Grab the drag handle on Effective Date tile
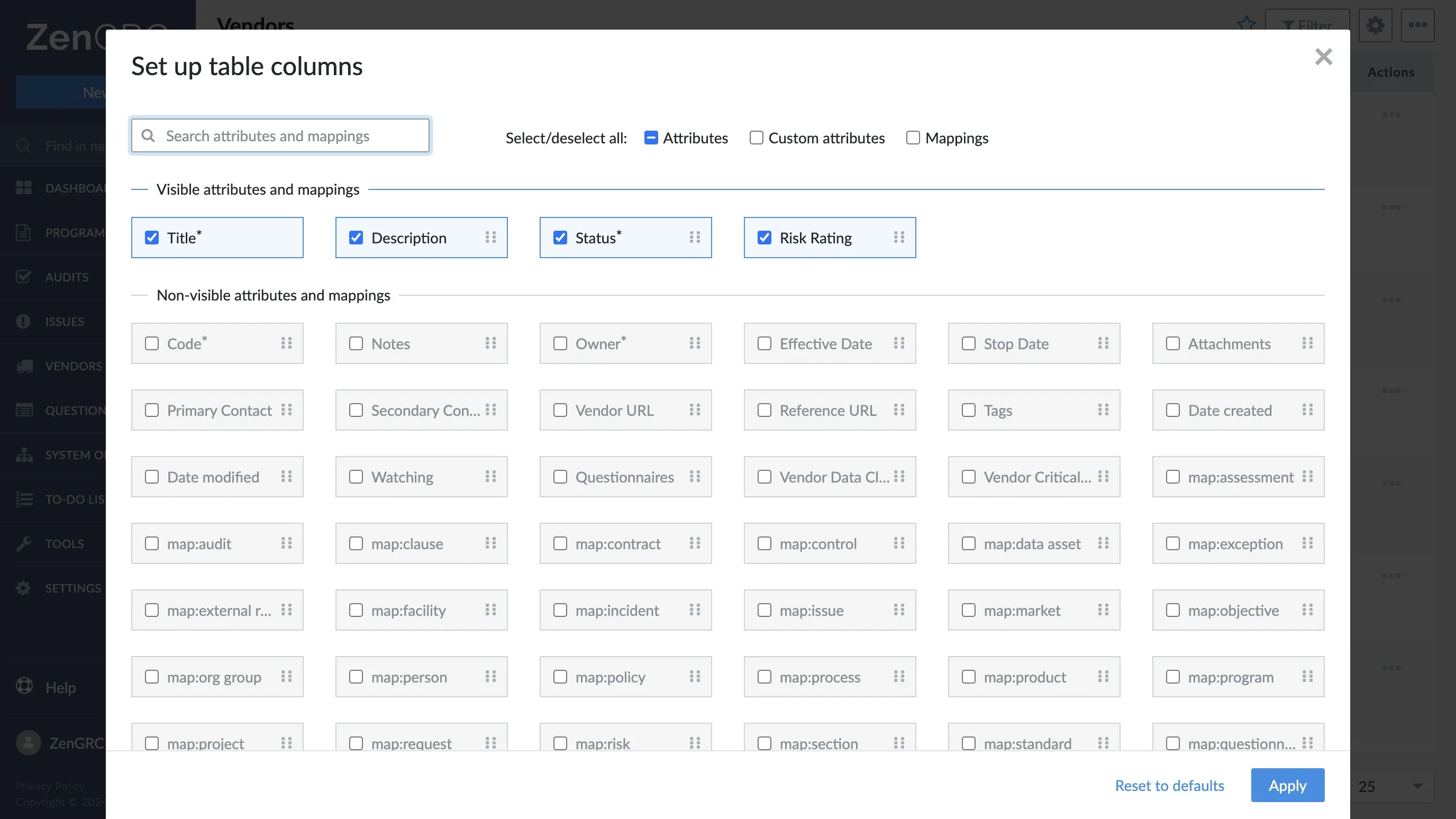 pos(899,343)
